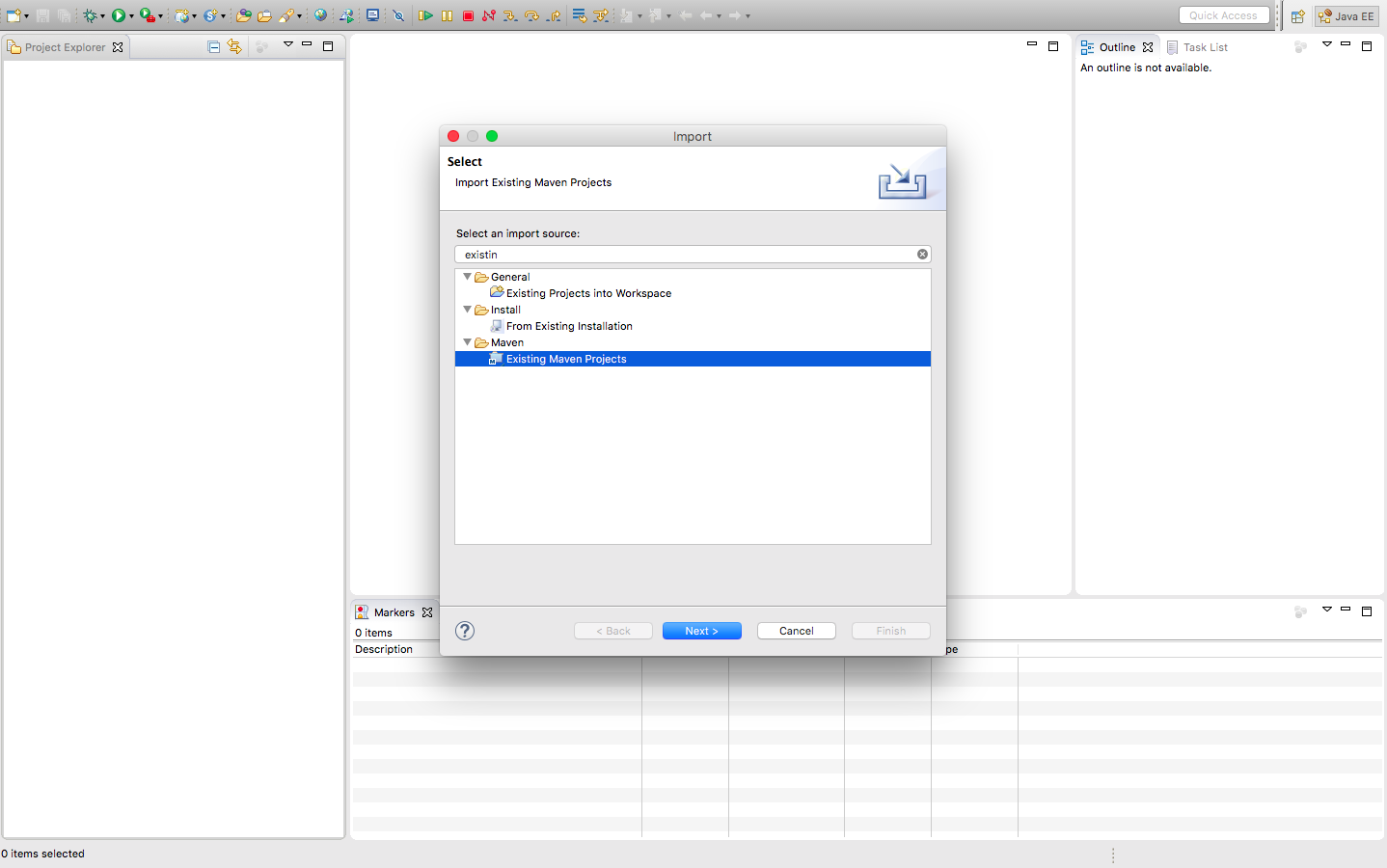The image size is (1387, 868).
Task: Open the Debug dropdown arrow
Action: [x=102, y=16]
